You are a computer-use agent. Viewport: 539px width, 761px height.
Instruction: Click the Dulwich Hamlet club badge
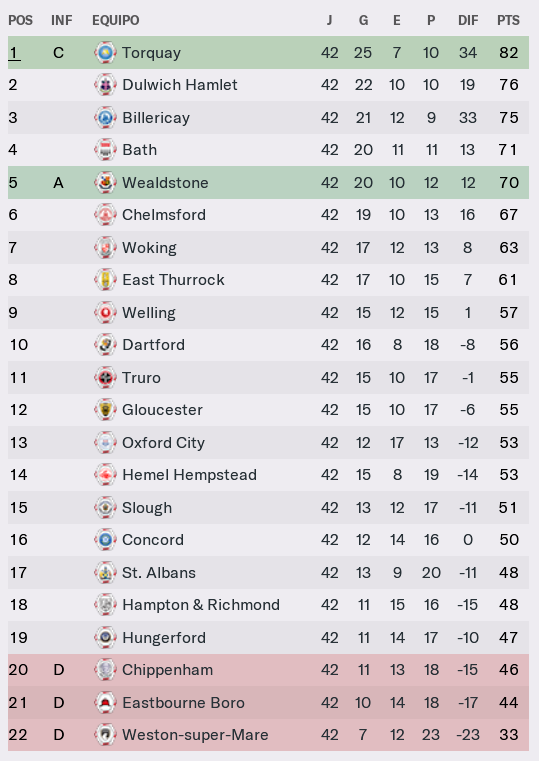point(105,85)
